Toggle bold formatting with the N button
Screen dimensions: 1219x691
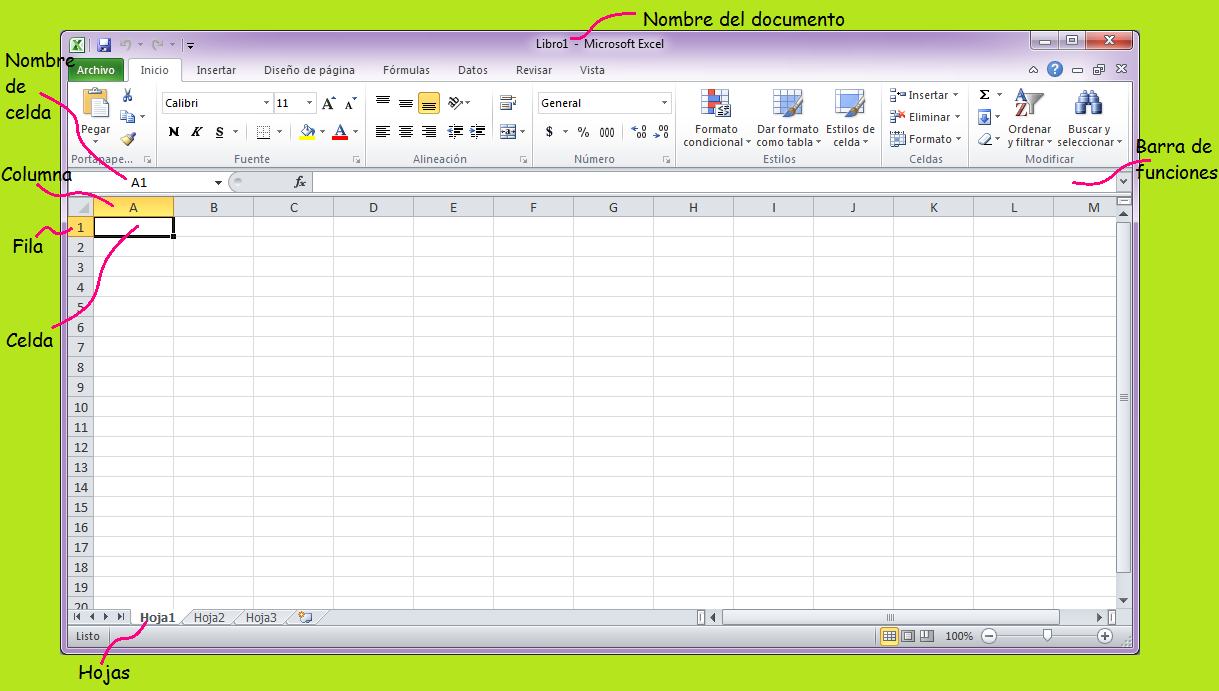click(x=172, y=131)
